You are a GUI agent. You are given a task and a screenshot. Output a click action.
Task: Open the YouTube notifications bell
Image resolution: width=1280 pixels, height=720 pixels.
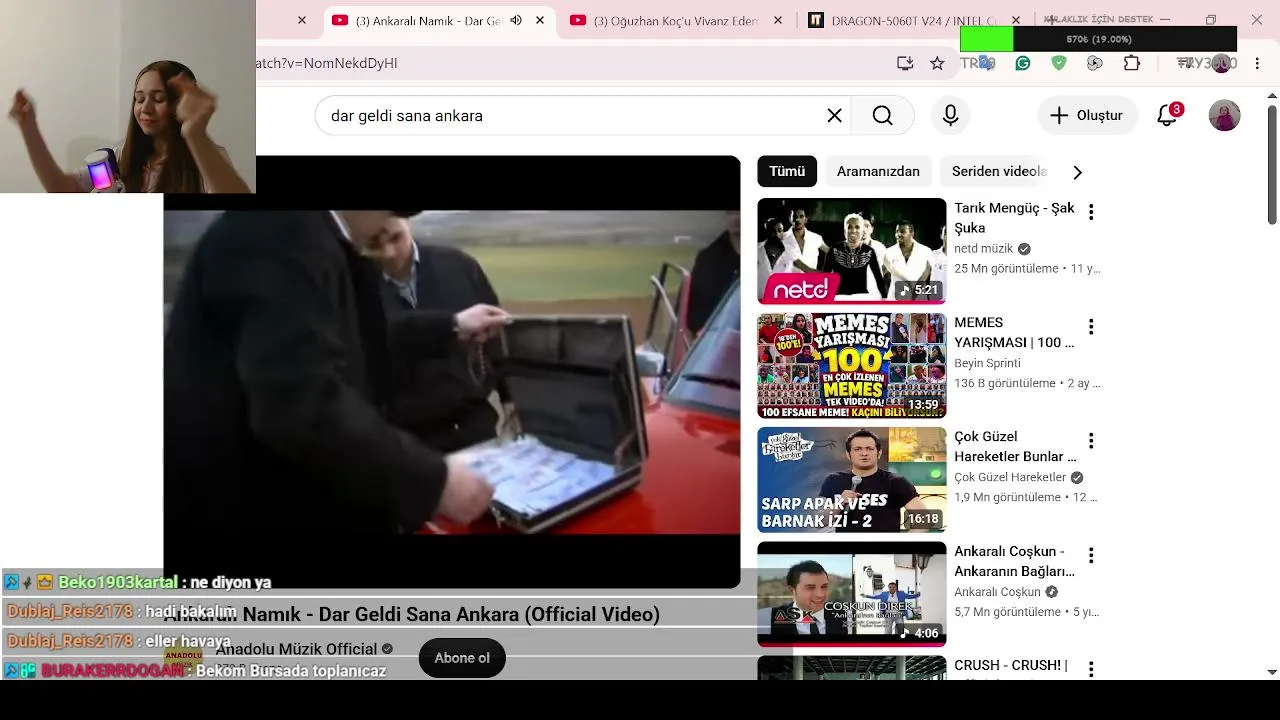(x=1167, y=116)
